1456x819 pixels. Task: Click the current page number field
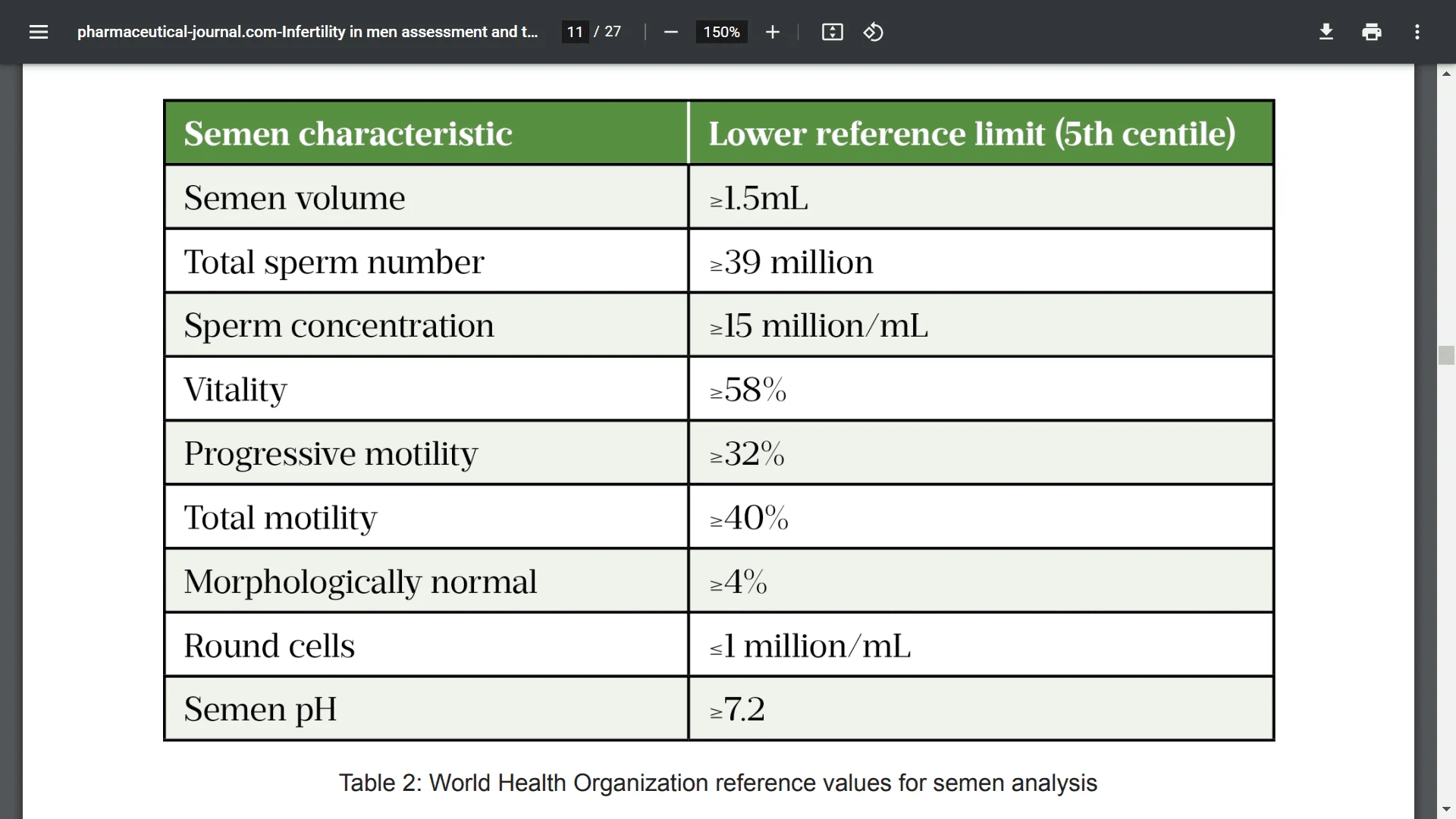tap(575, 32)
